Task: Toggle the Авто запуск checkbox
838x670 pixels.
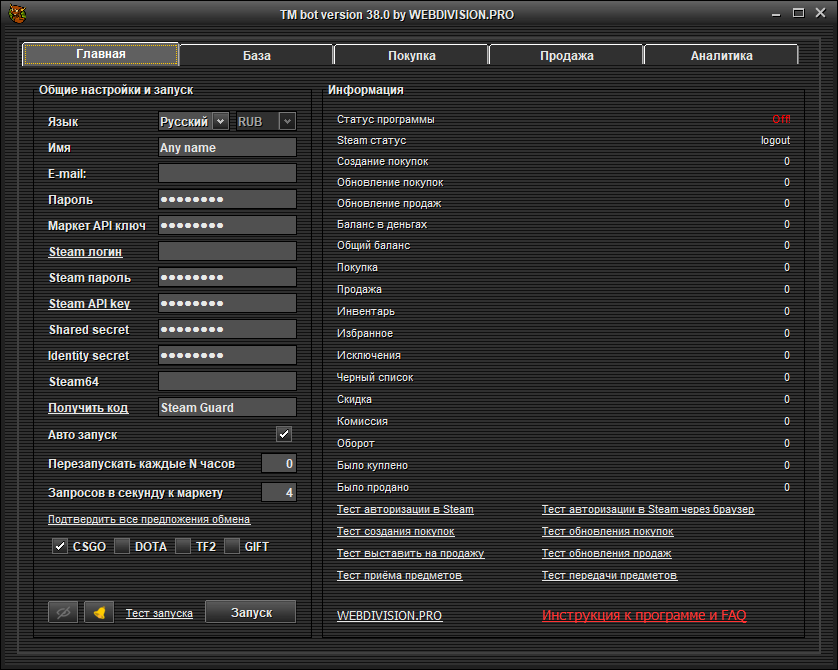Action: point(284,434)
